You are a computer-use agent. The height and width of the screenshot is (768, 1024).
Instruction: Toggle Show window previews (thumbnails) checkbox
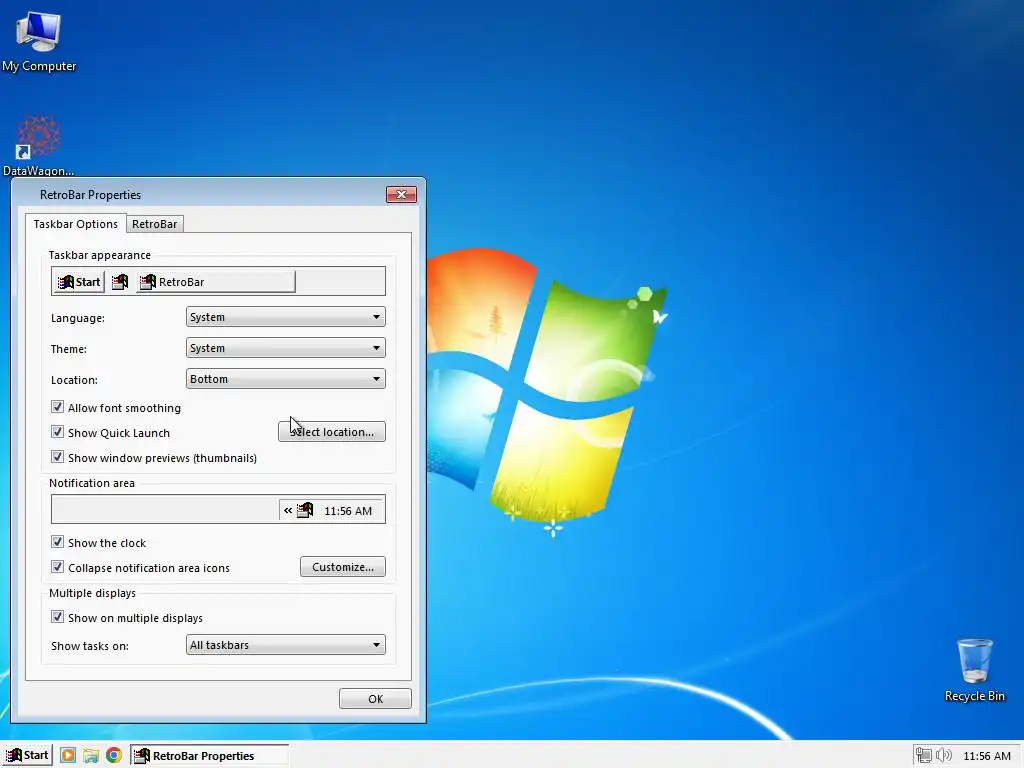(57, 456)
